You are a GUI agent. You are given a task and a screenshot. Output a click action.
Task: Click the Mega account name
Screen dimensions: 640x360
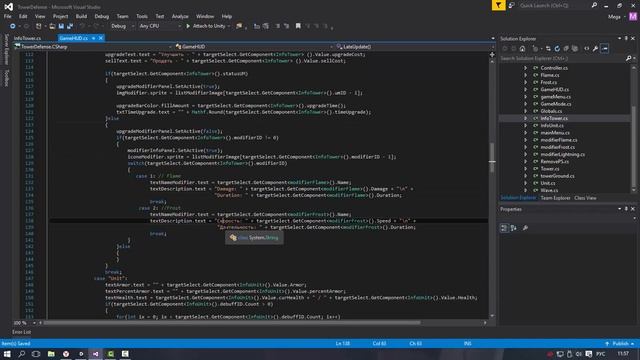point(614,17)
